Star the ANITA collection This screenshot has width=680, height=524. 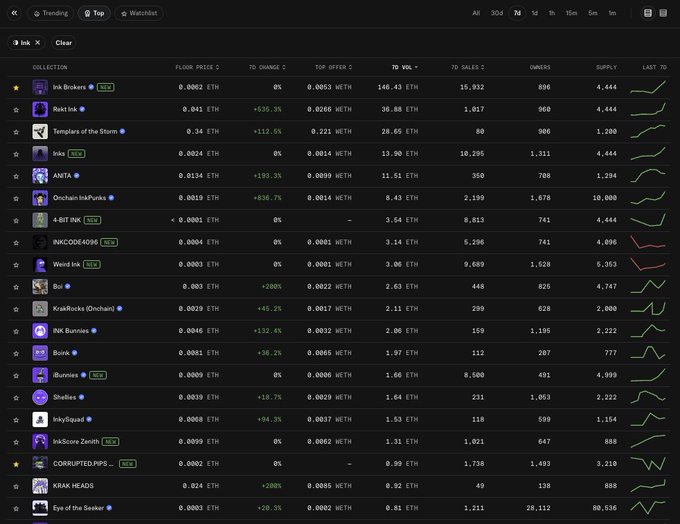[16, 176]
